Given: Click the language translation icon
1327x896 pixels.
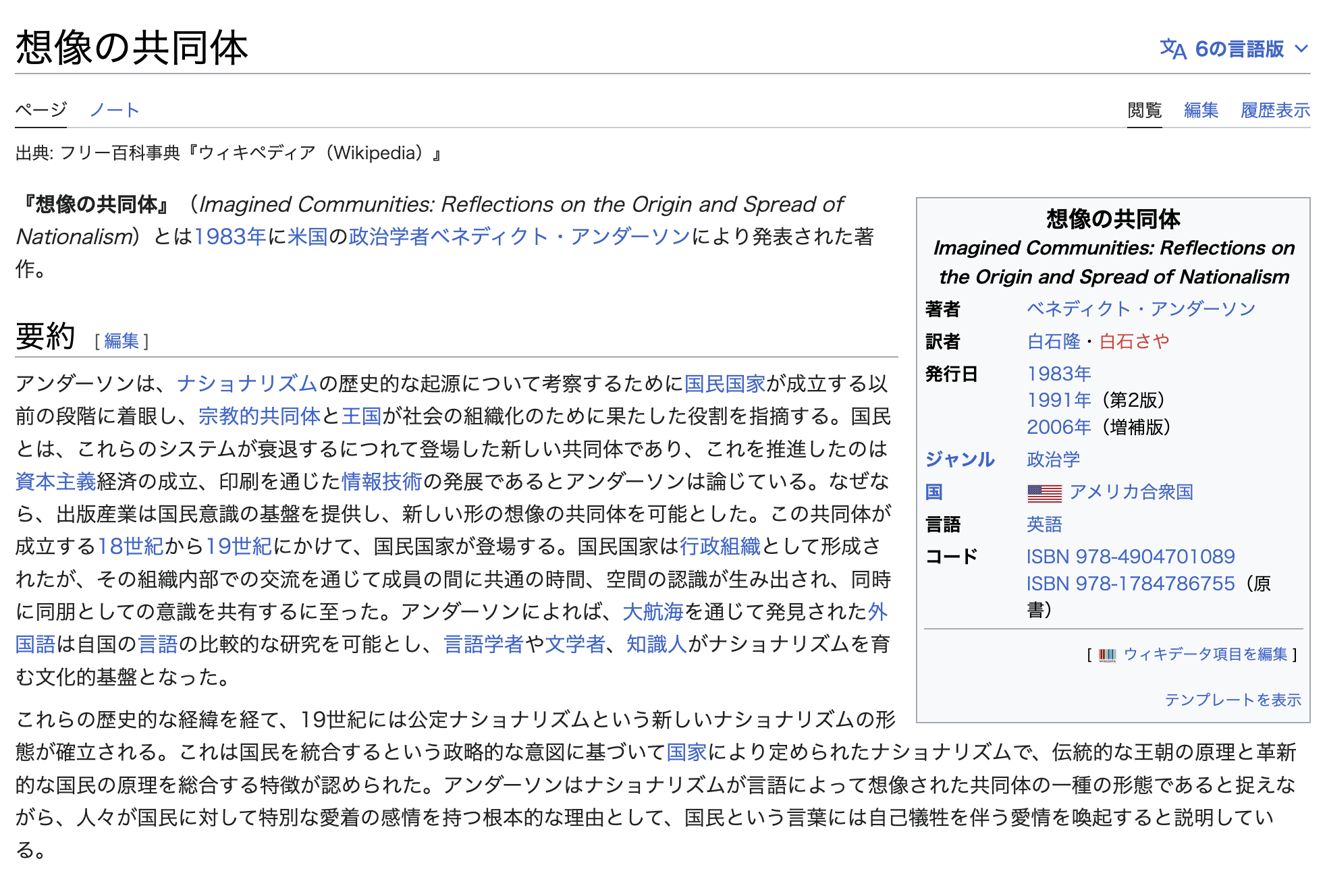Looking at the screenshot, I should point(1172,49).
